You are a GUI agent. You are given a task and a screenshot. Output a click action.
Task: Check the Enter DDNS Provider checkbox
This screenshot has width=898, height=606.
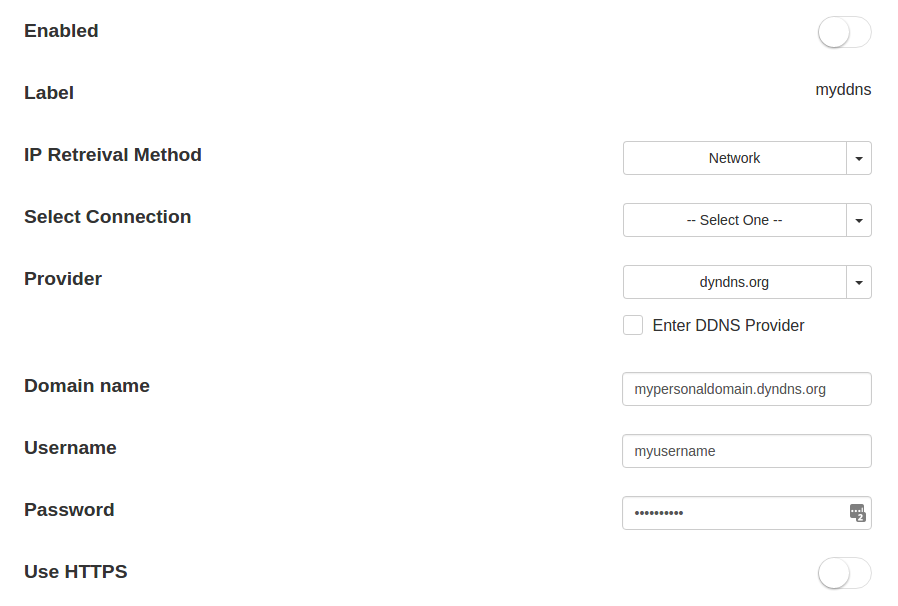tap(633, 325)
